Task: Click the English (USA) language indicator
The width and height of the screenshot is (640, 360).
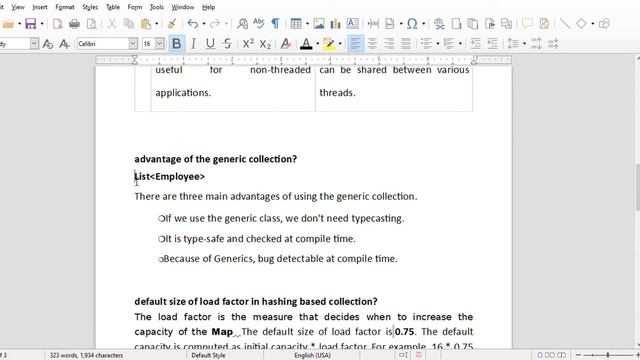Action: (312, 355)
